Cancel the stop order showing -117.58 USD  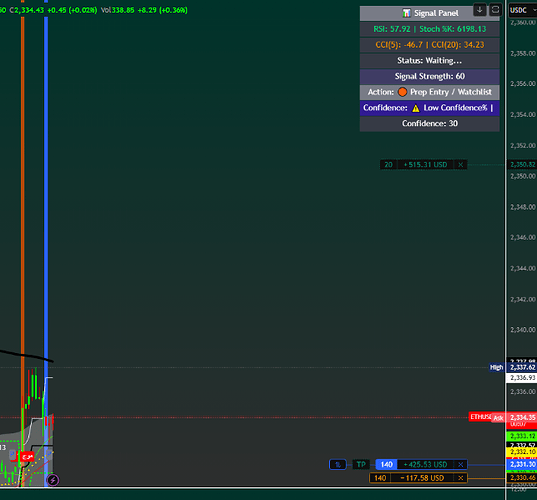(x=461, y=478)
